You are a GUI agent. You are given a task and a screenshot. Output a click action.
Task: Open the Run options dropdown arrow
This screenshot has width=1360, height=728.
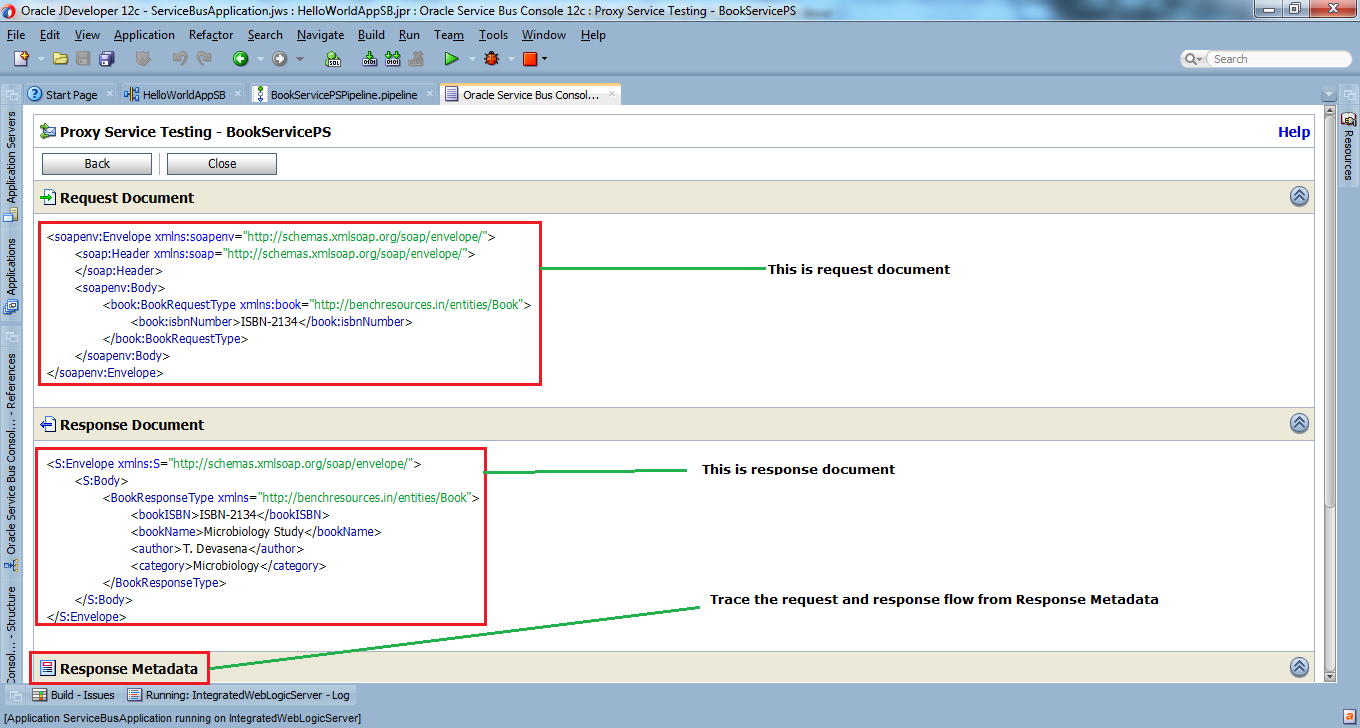(x=470, y=59)
